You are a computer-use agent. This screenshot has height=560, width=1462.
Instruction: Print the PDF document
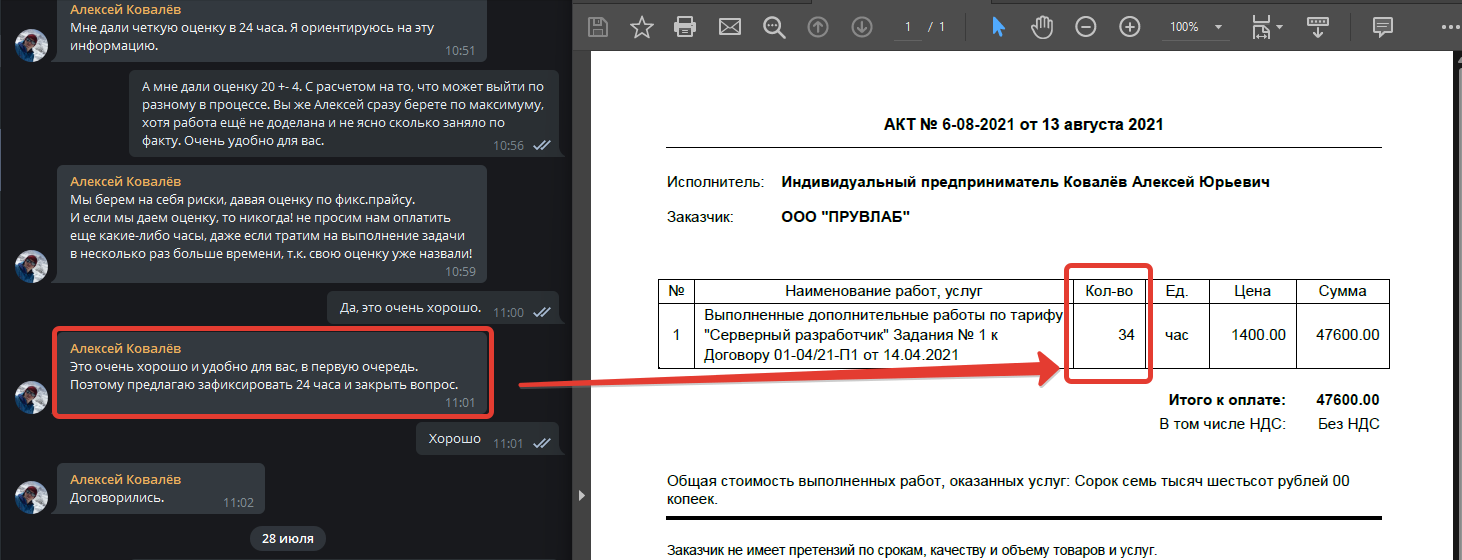coord(685,27)
